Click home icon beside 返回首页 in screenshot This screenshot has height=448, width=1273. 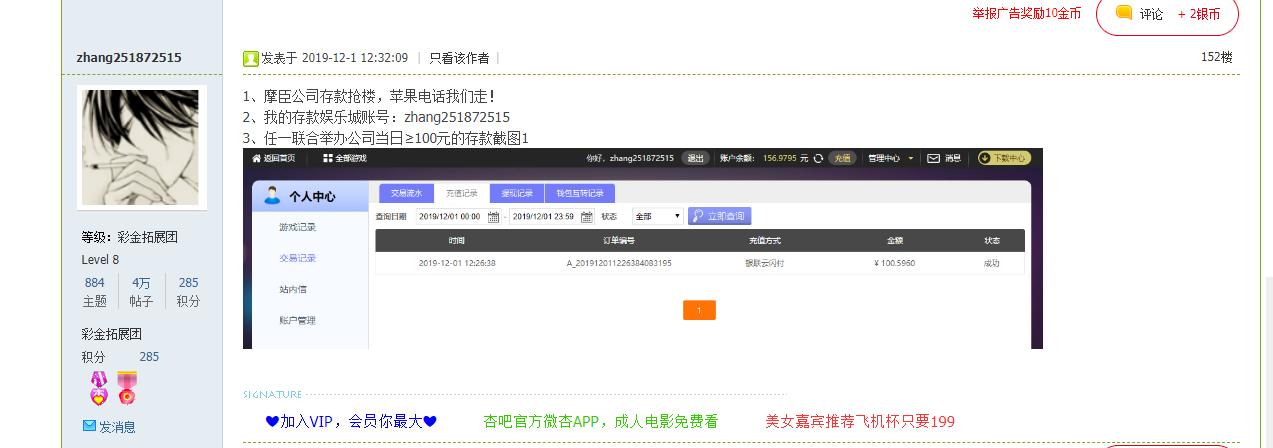click(256, 158)
